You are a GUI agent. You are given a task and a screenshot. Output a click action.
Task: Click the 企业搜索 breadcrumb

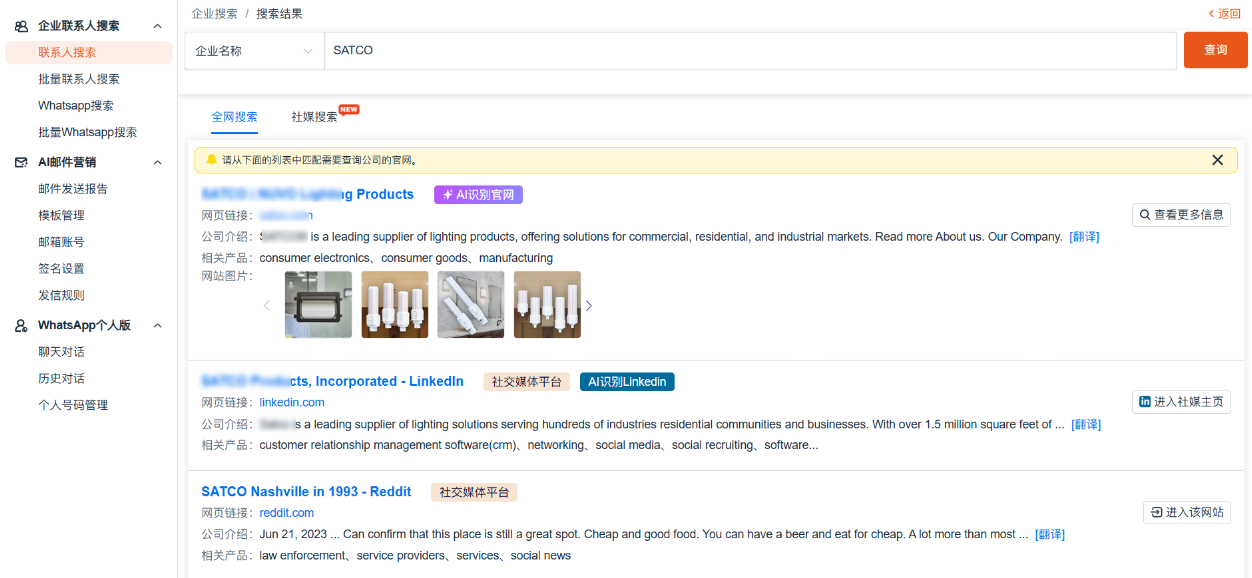[x=215, y=14]
